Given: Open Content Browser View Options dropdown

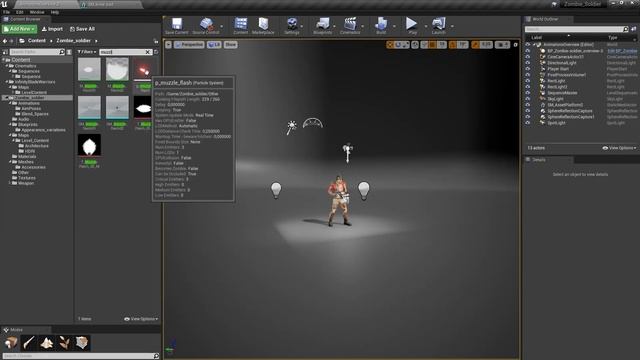Looking at the screenshot, I should tap(141, 319).
